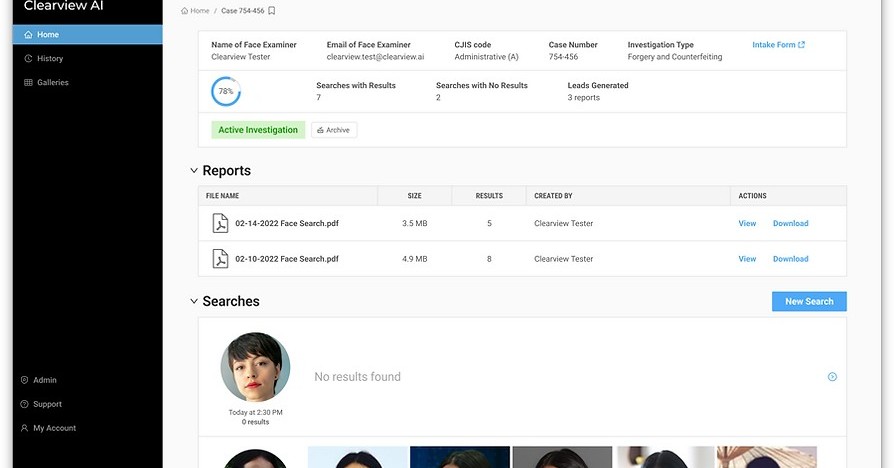Go to My Account in sidebar
The image size is (894, 468).
click(x=54, y=428)
